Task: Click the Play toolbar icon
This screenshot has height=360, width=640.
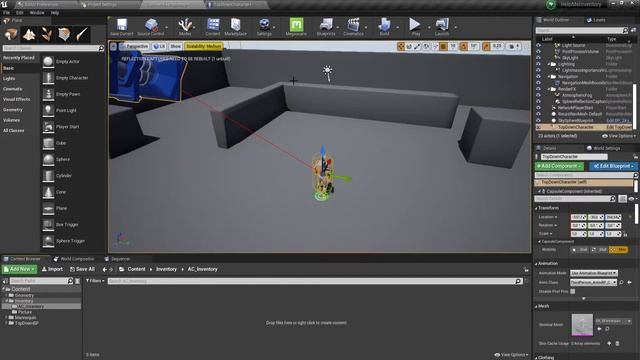Action: (415, 24)
